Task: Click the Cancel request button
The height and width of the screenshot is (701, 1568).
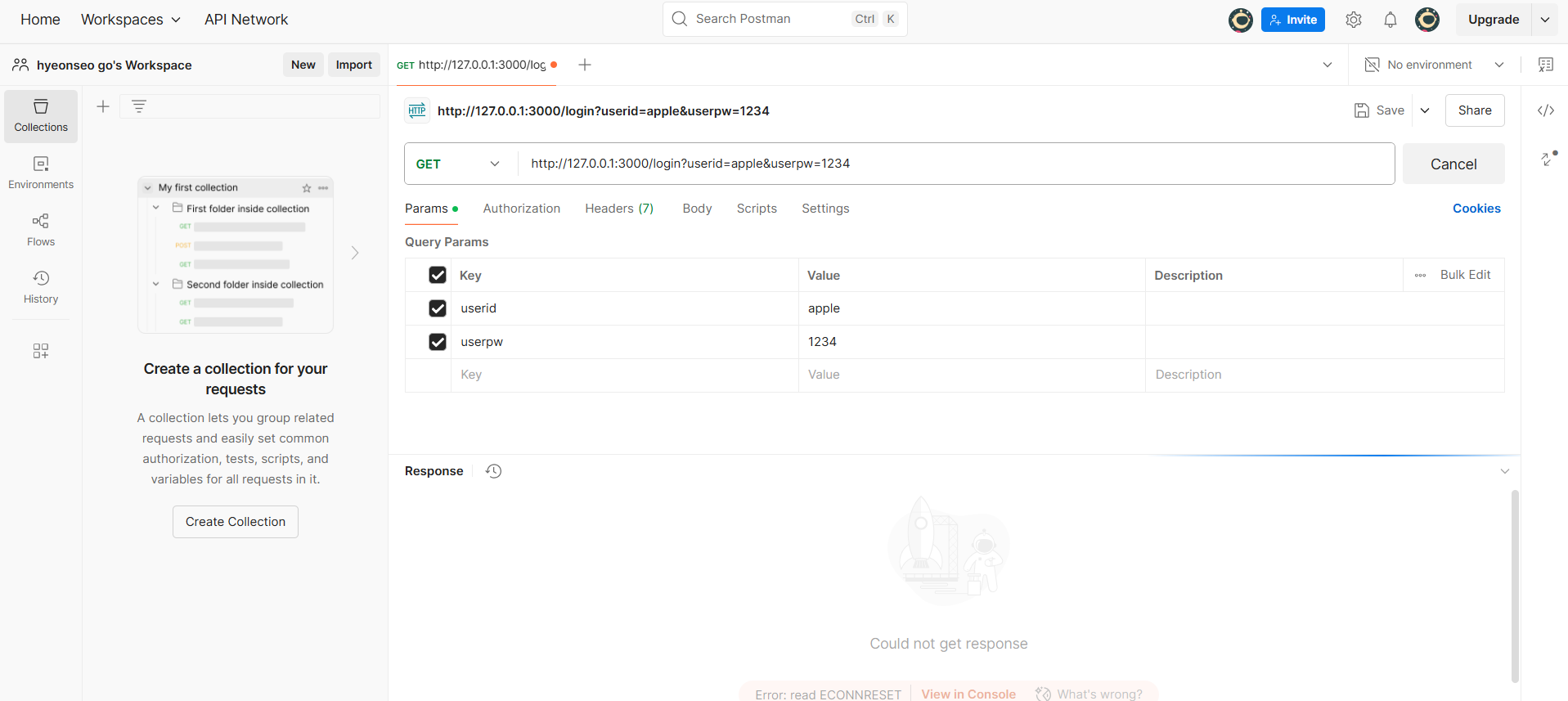Action: pyautogui.click(x=1453, y=164)
